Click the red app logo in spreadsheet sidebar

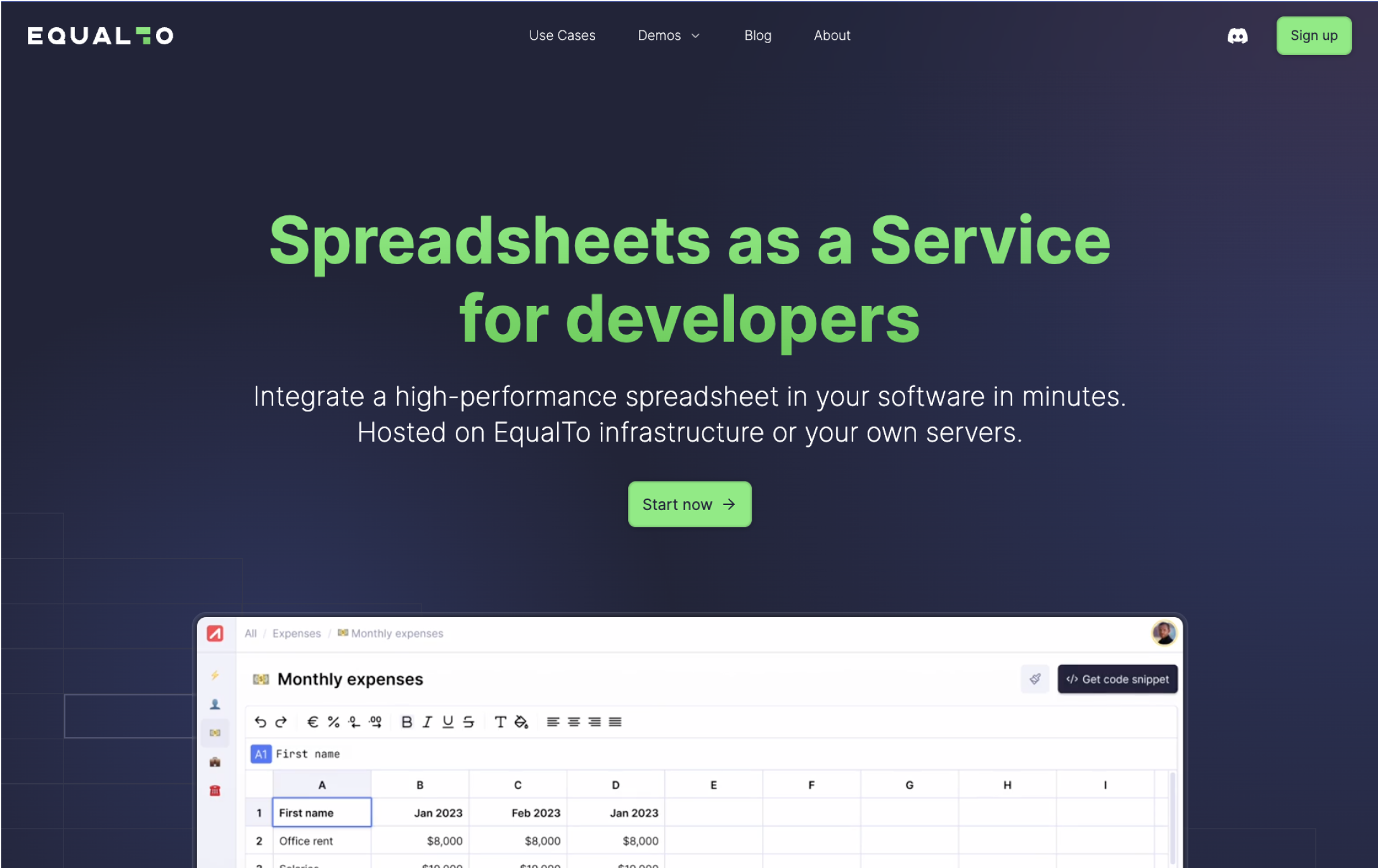215,634
